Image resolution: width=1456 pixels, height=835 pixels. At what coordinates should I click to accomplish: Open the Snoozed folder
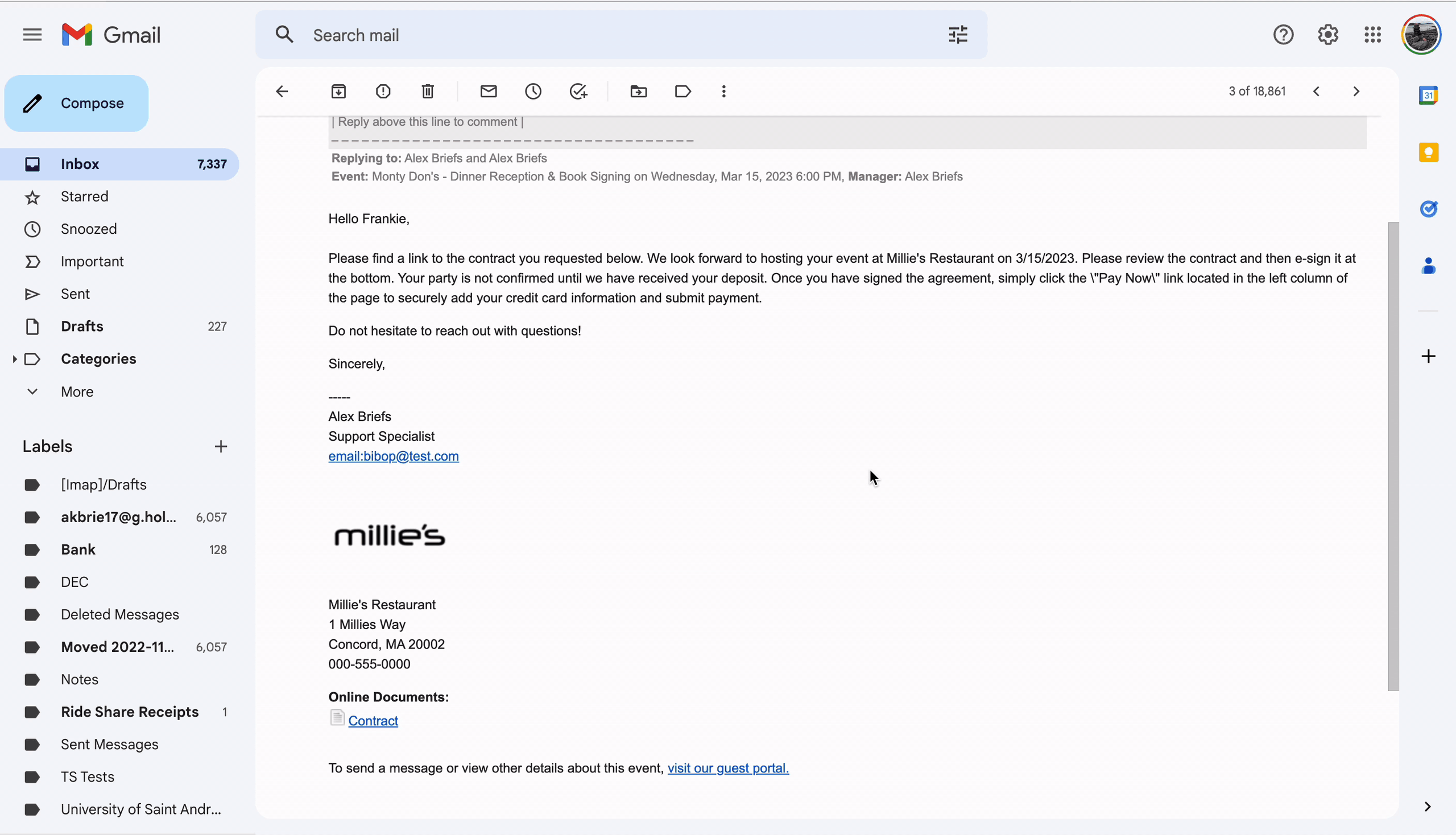tap(119, 229)
